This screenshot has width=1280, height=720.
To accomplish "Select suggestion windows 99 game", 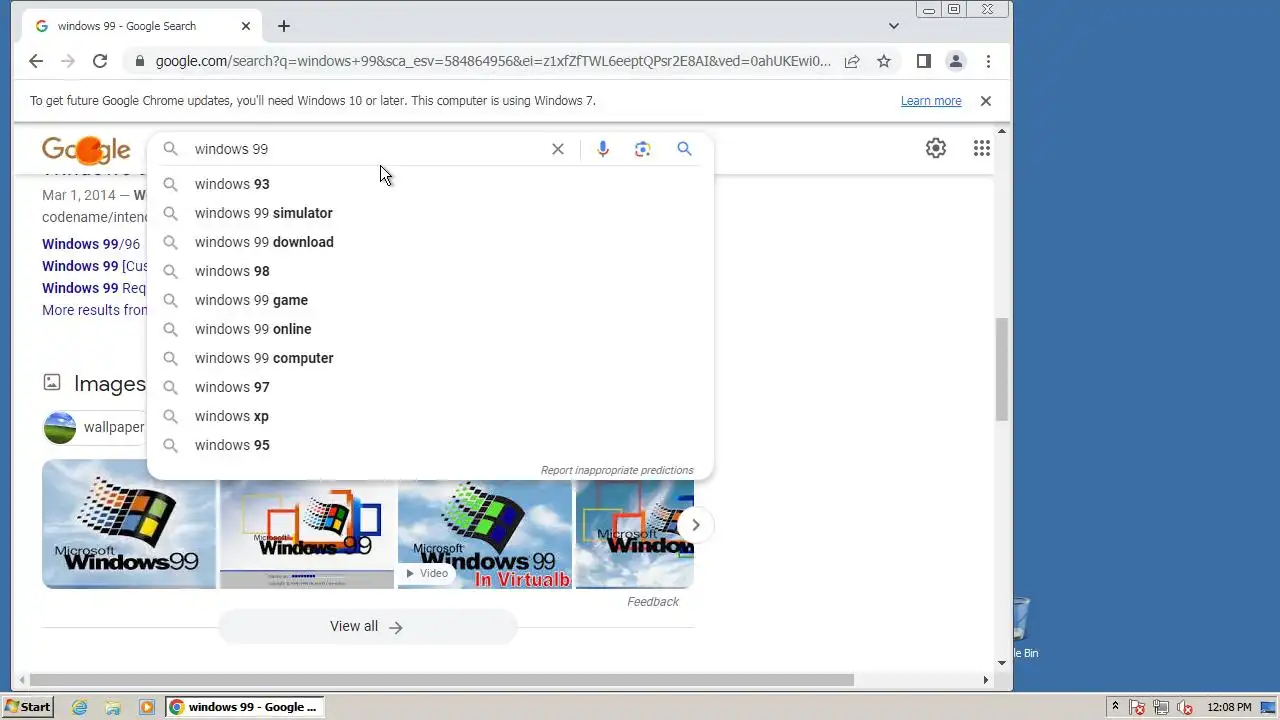I will click(430, 300).
